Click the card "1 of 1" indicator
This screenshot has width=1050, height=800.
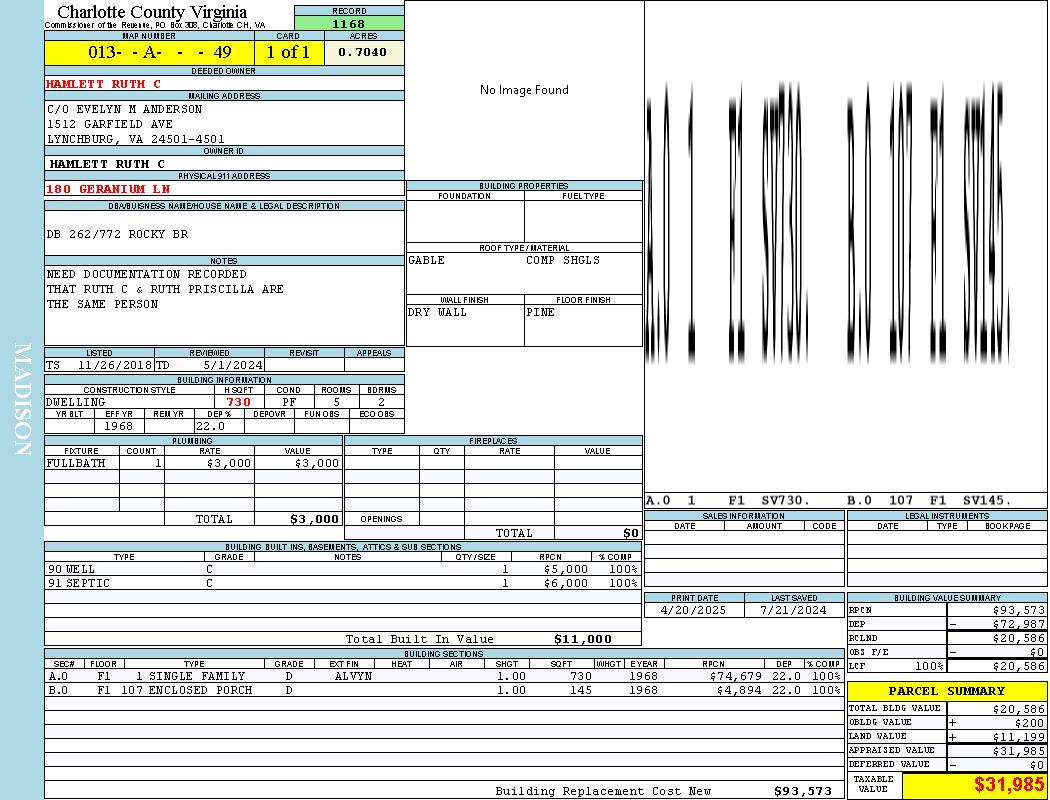click(288, 52)
